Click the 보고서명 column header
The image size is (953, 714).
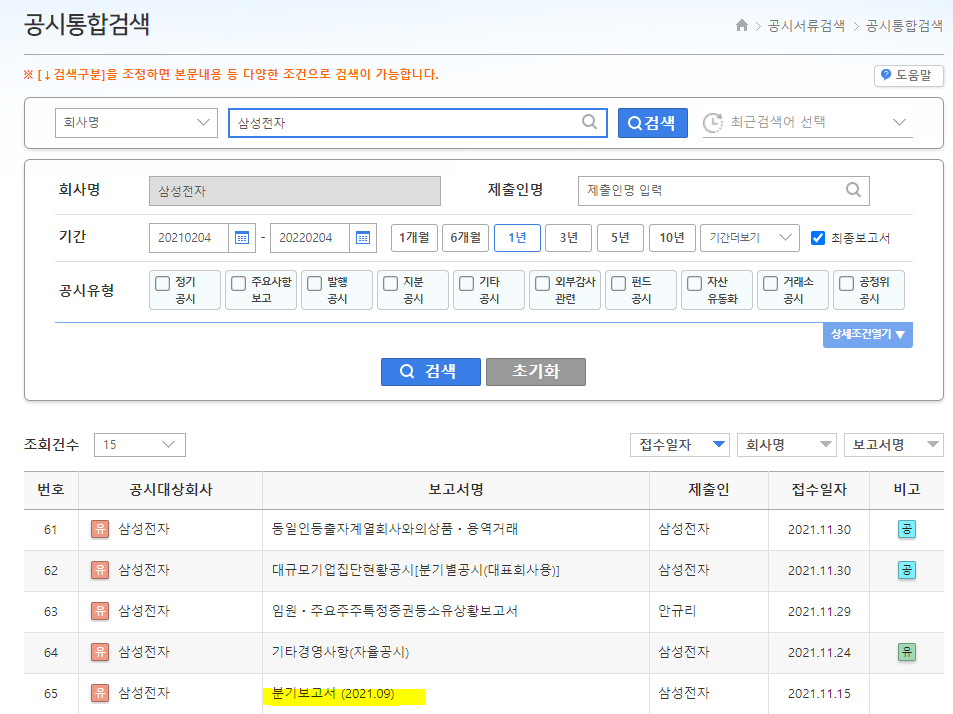point(456,490)
